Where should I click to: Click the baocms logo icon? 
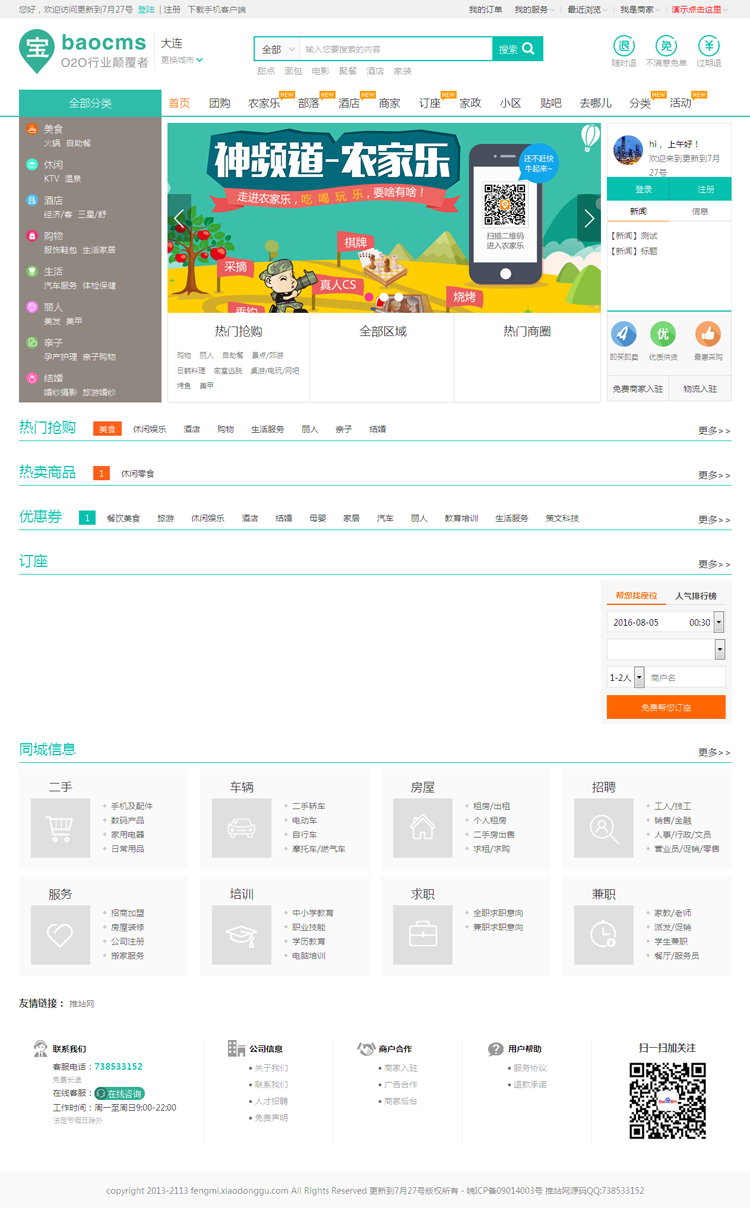tap(36, 50)
